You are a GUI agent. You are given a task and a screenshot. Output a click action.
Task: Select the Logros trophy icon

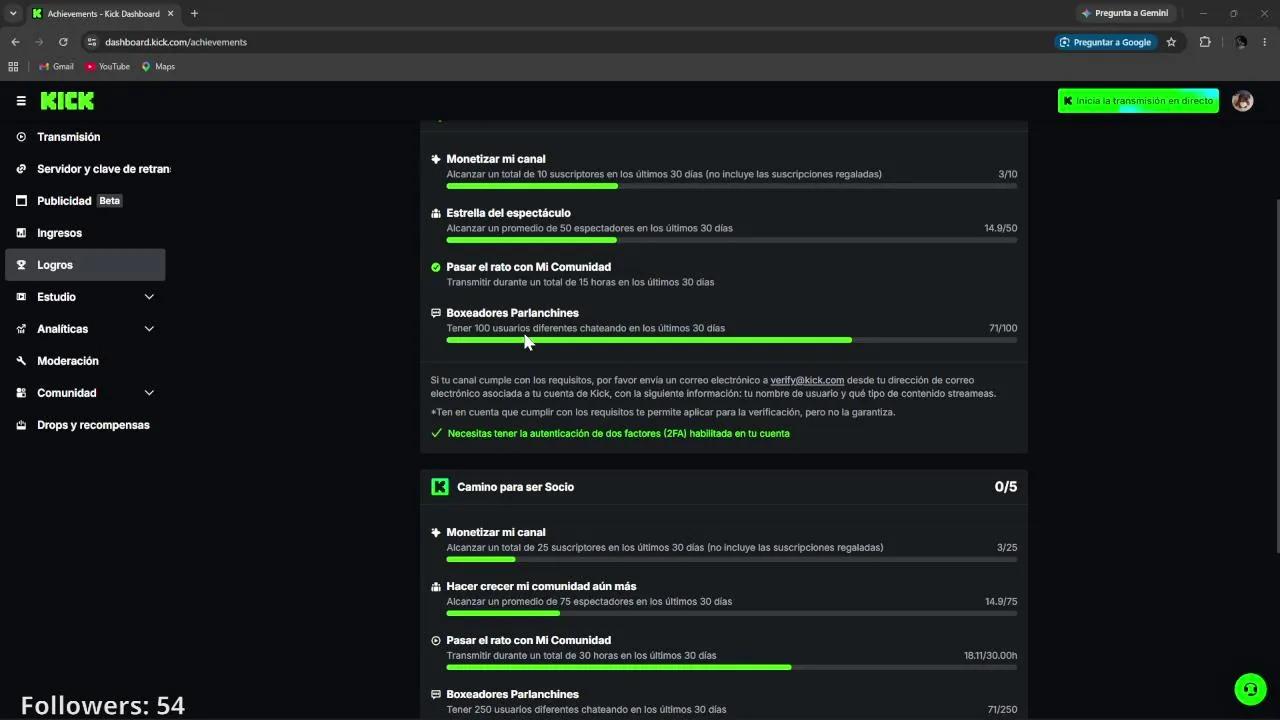[x=21, y=265]
